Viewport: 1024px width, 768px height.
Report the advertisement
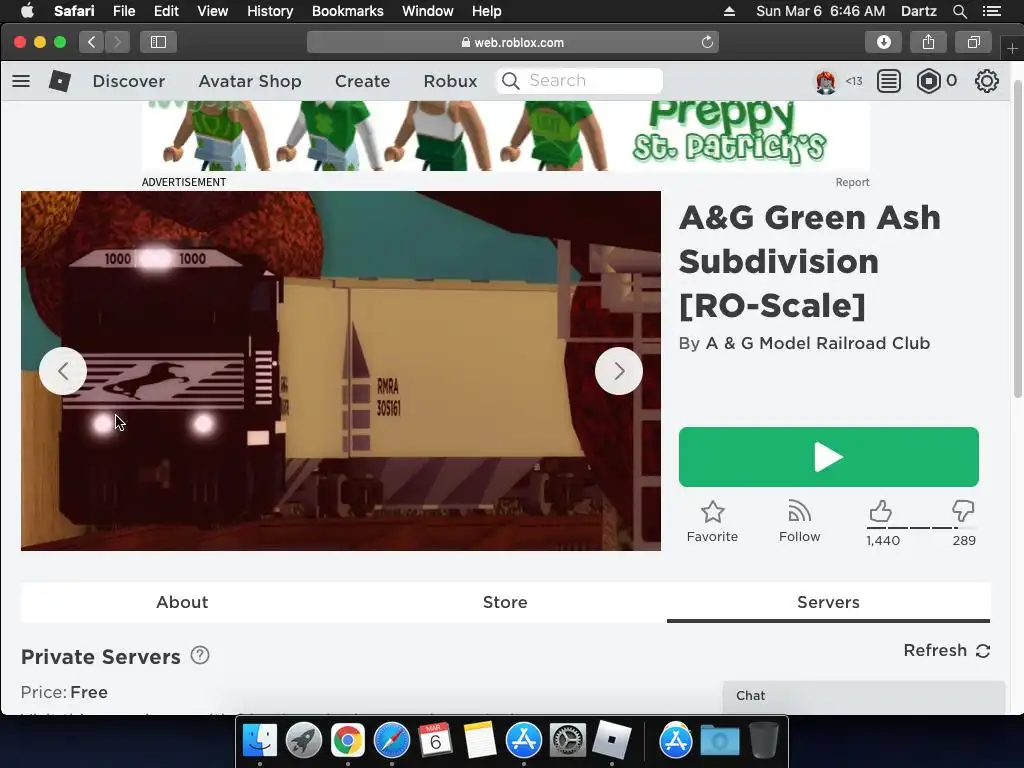point(852,182)
